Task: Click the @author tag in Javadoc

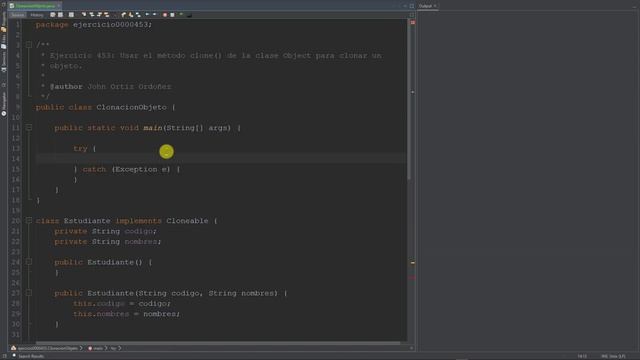Action: (66, 87)
